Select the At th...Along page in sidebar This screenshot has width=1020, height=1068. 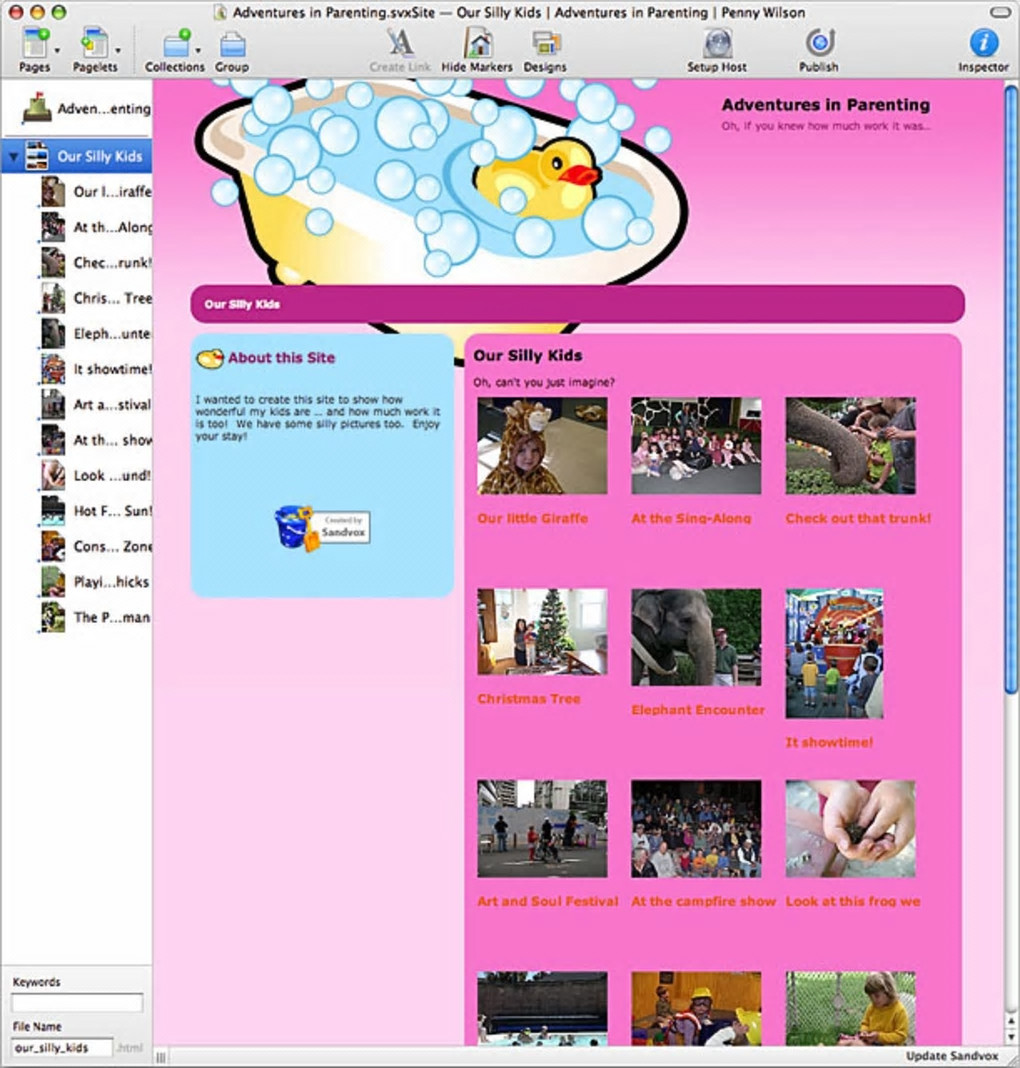point(95,227)
